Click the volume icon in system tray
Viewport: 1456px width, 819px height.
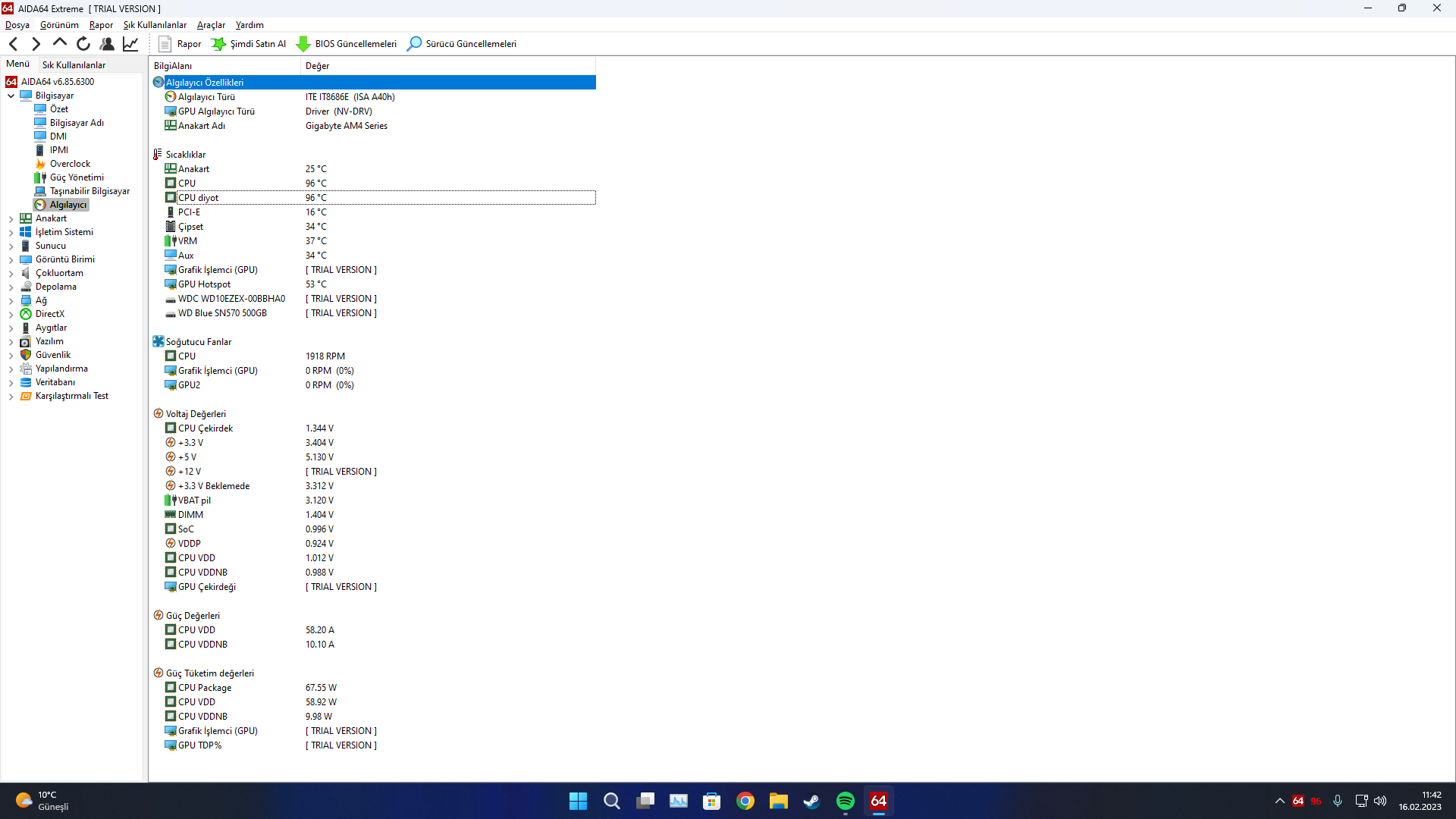[1380, 801]
